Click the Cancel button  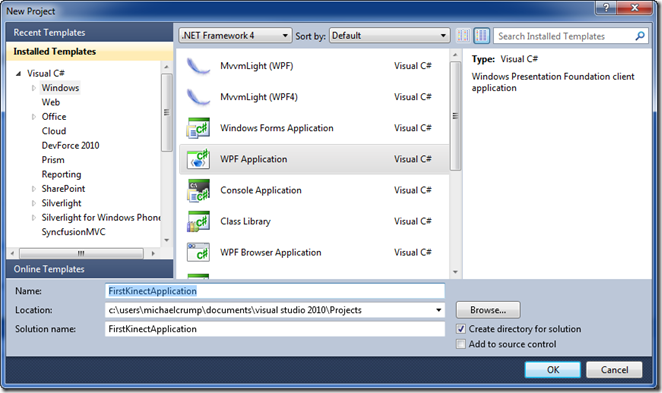pyautogui.click(x=614, y=370)
